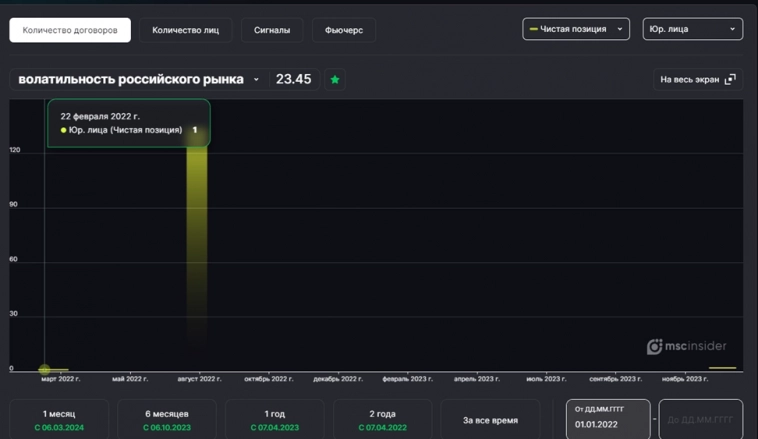The width and height of the screenshot is (758, 439).
Task: Open the Юр. лица dropdown
Action: pyautogui.click(x=692, y=29)
